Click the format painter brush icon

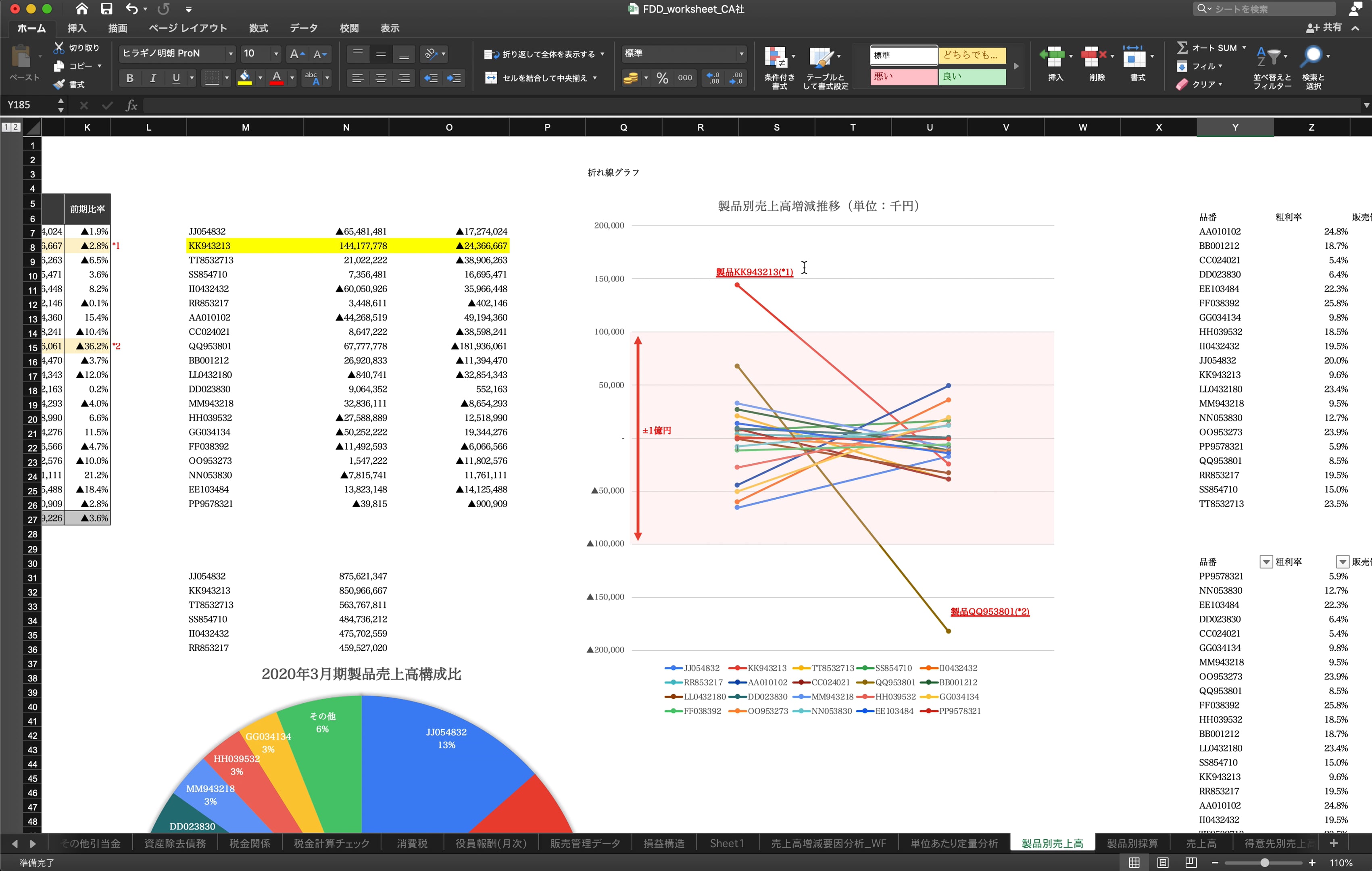[59, 84]
